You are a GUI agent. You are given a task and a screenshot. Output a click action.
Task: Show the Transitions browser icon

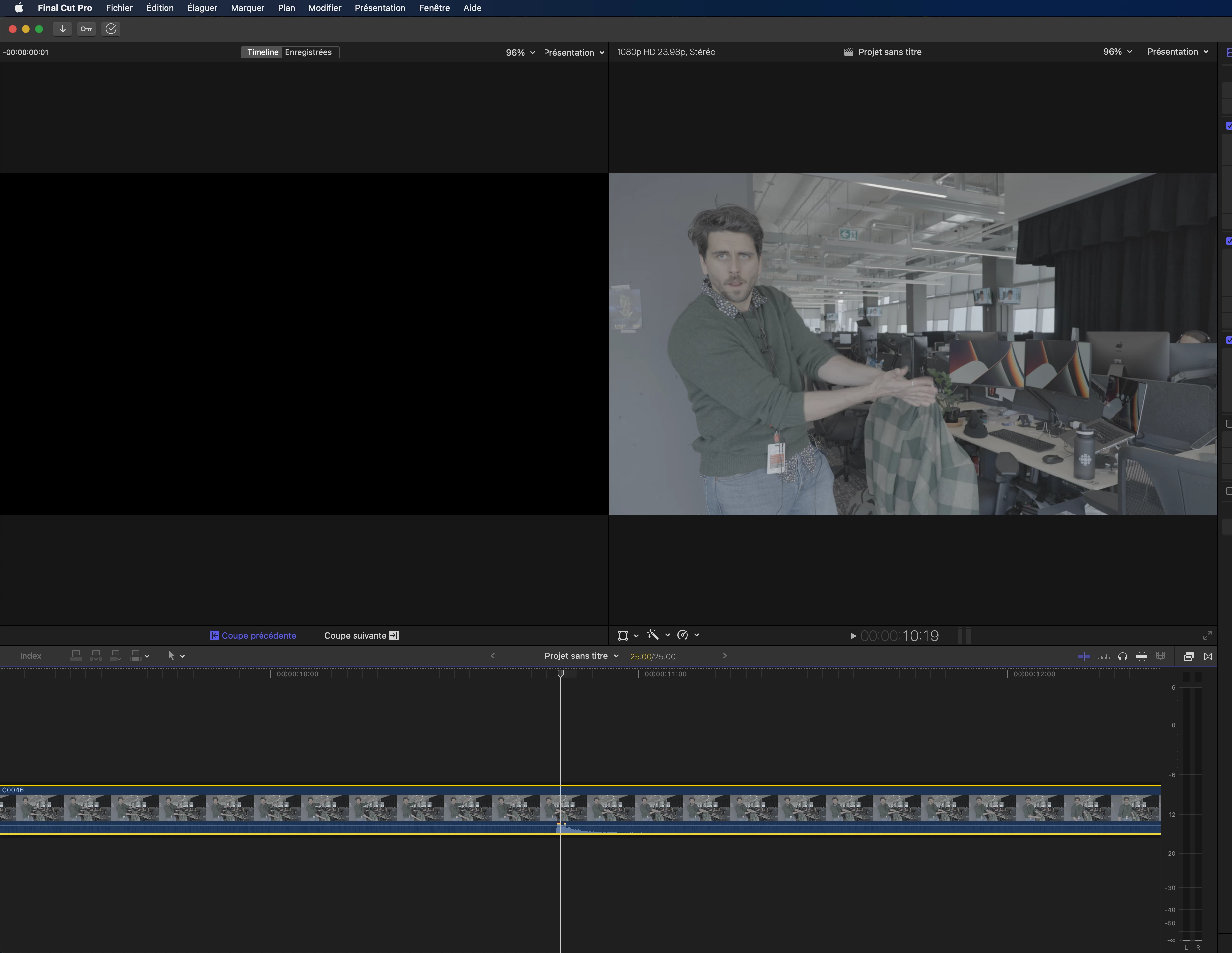1208,657
